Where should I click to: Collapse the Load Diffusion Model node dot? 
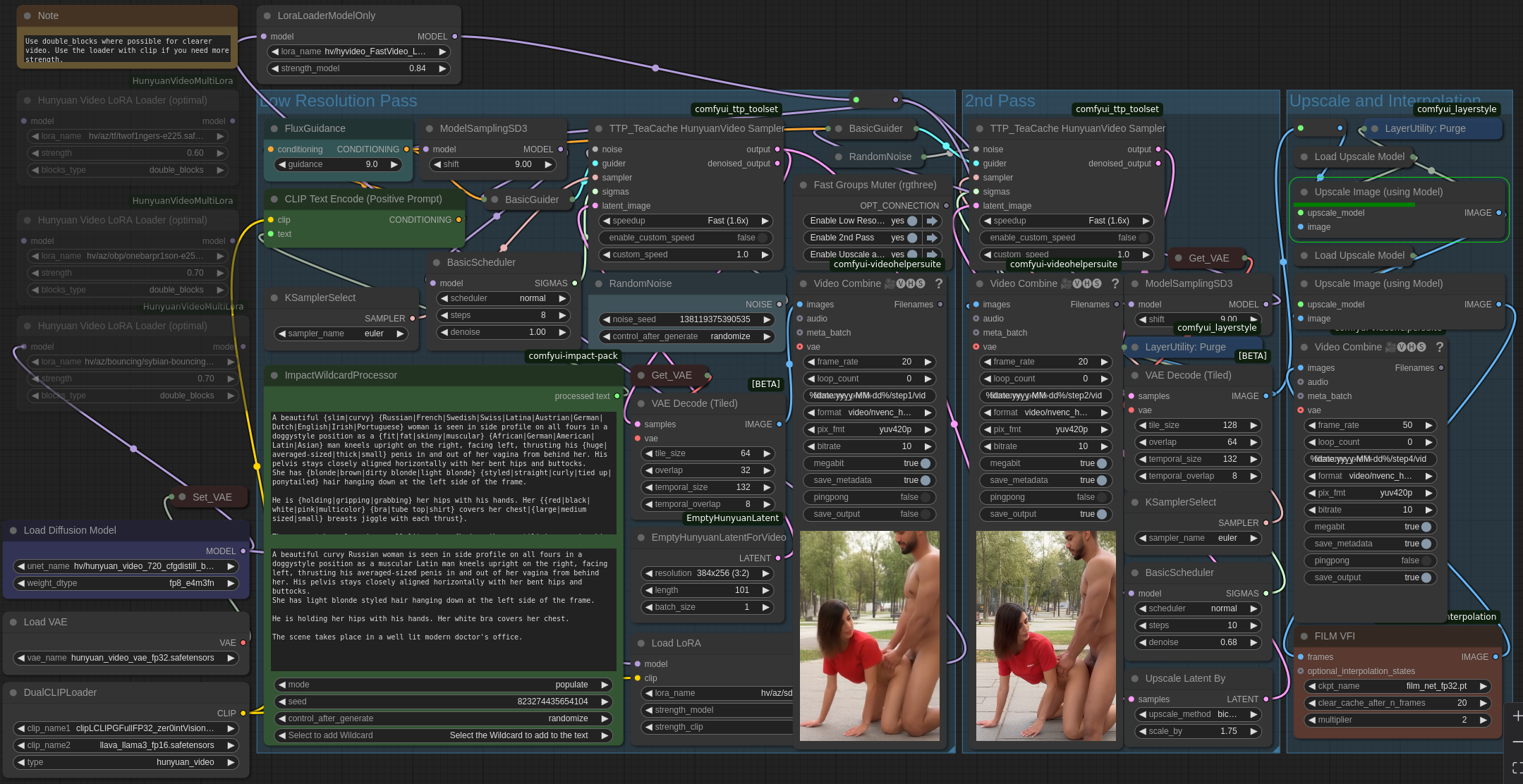click(x=13, y=530)
